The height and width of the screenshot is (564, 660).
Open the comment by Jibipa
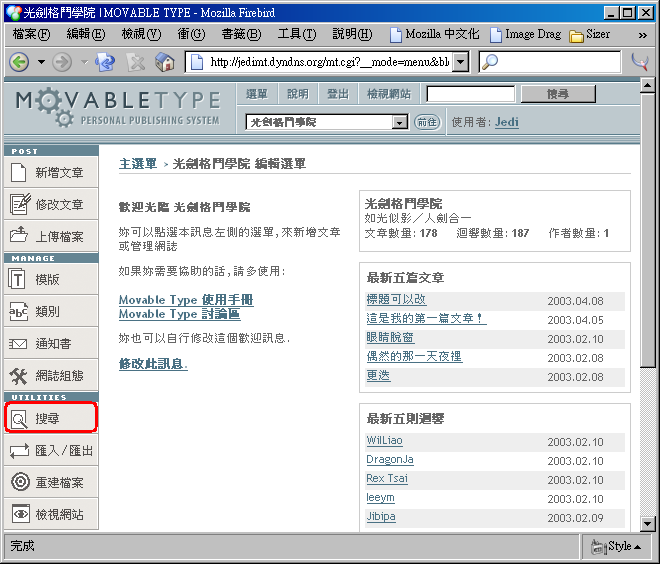[381, 516]
